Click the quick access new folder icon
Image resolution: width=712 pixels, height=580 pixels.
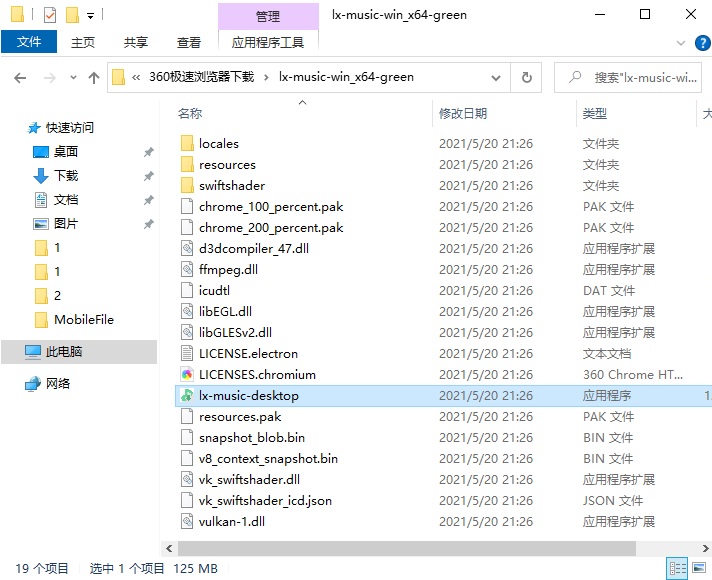(x=72, y=15)
